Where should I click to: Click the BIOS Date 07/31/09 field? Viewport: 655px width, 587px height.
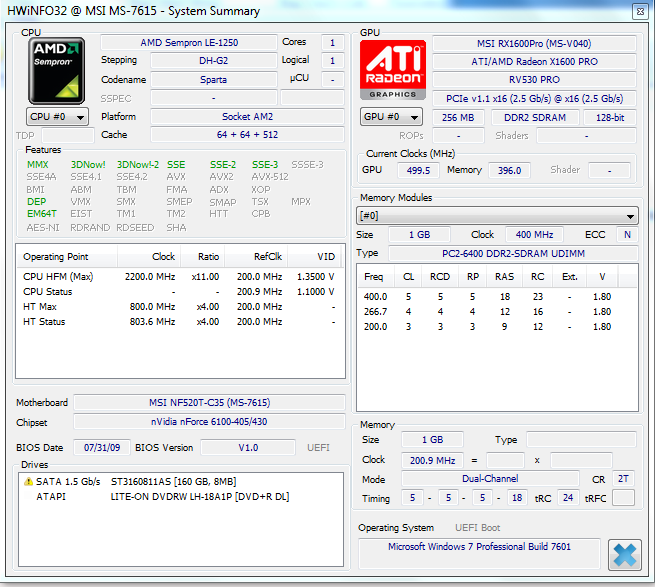tap(102, 447)
